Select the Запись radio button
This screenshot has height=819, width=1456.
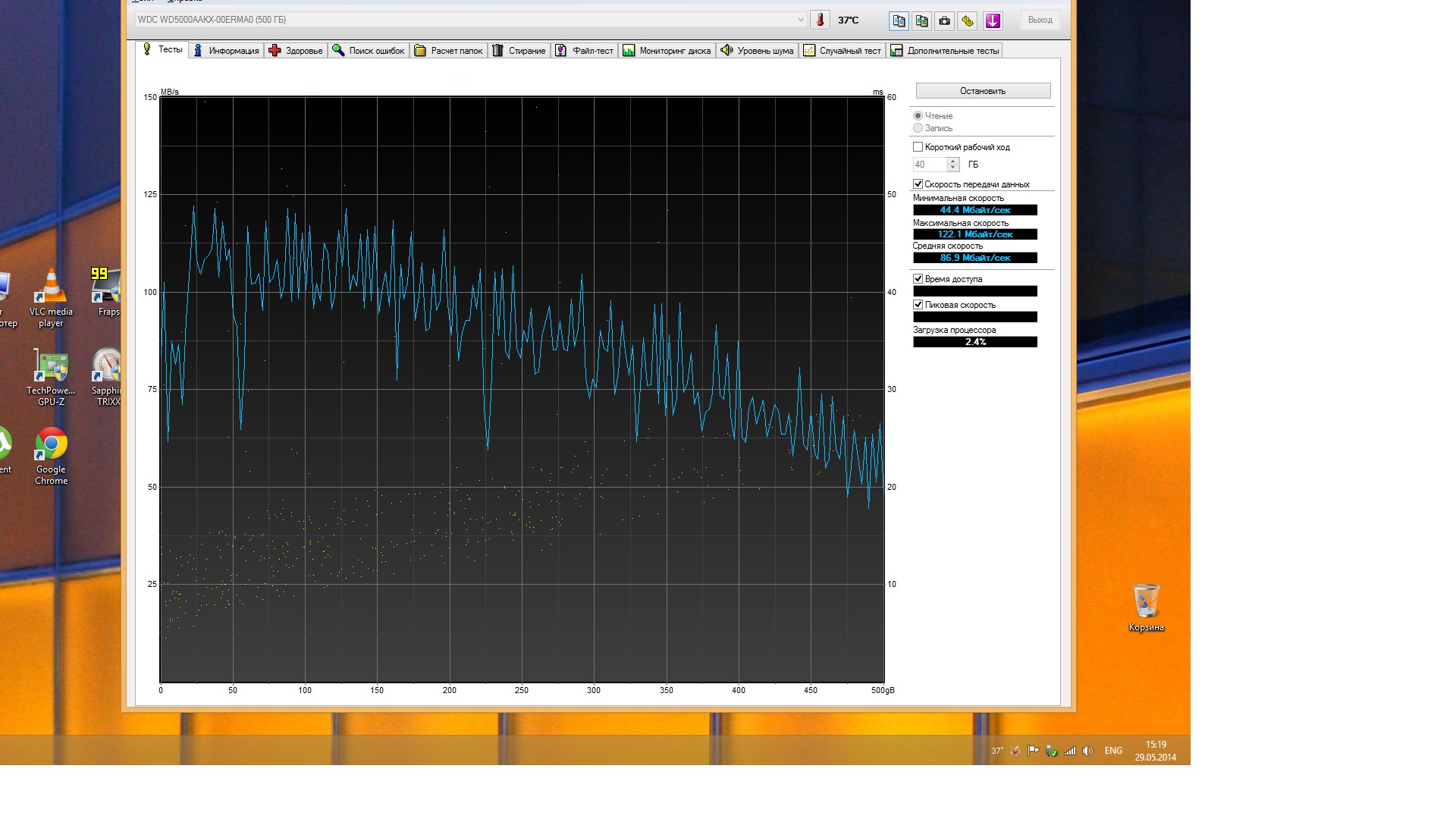click(918, 128)
